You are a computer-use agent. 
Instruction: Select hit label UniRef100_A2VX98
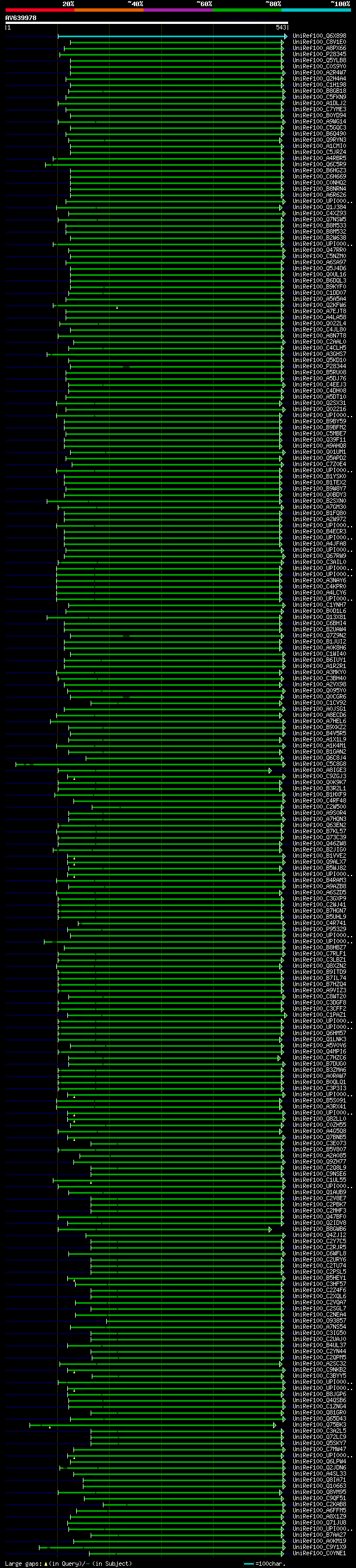[319, 685]
